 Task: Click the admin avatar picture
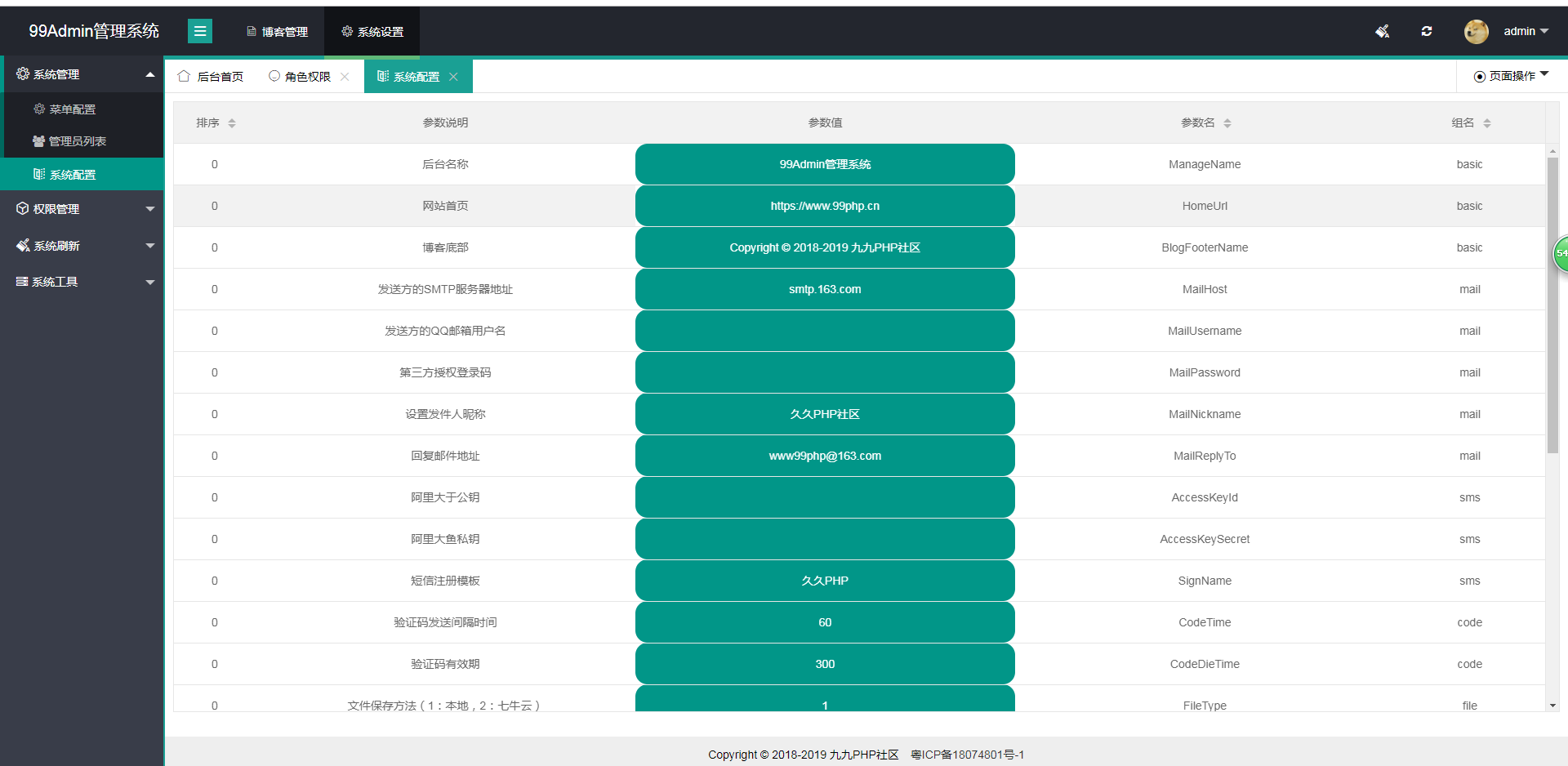(x=1476, y=31)
